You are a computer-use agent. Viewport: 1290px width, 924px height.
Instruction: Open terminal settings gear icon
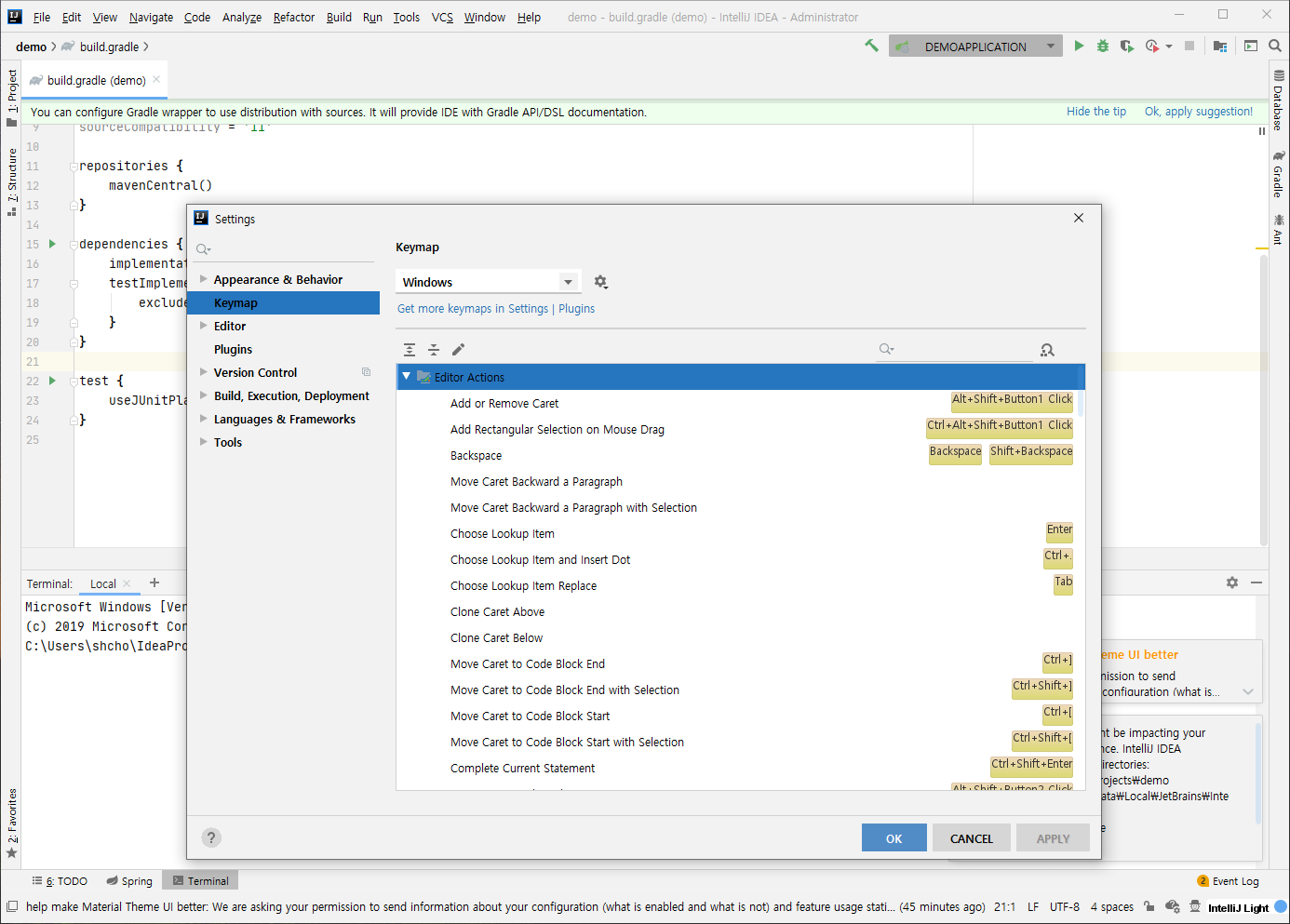[1232, 583]
